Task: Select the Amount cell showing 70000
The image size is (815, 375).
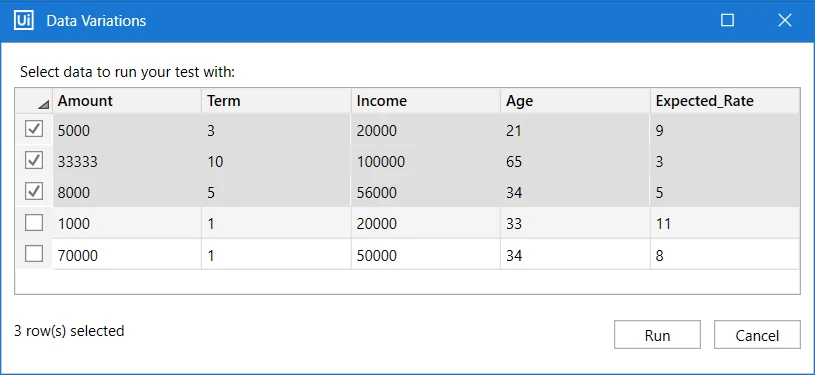Action: pos(127,255)
